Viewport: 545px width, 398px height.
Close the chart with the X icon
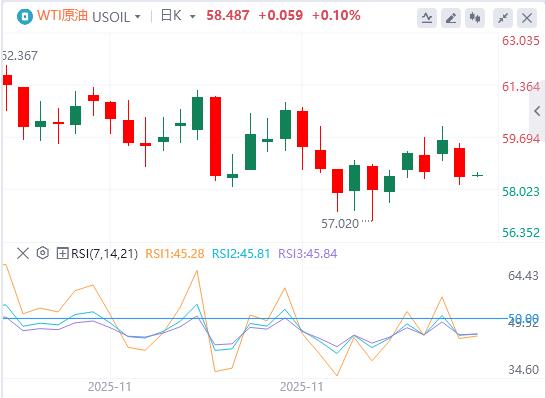click(x=527, y=17)
